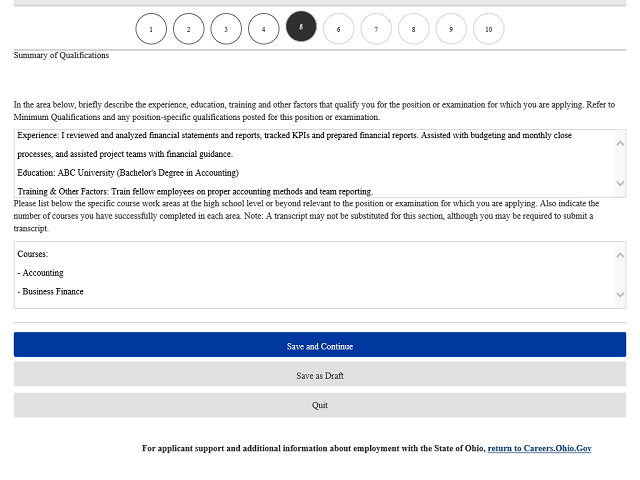
Task: Go to application step 3
Action: pyautogui.click(x=226, y=29)
